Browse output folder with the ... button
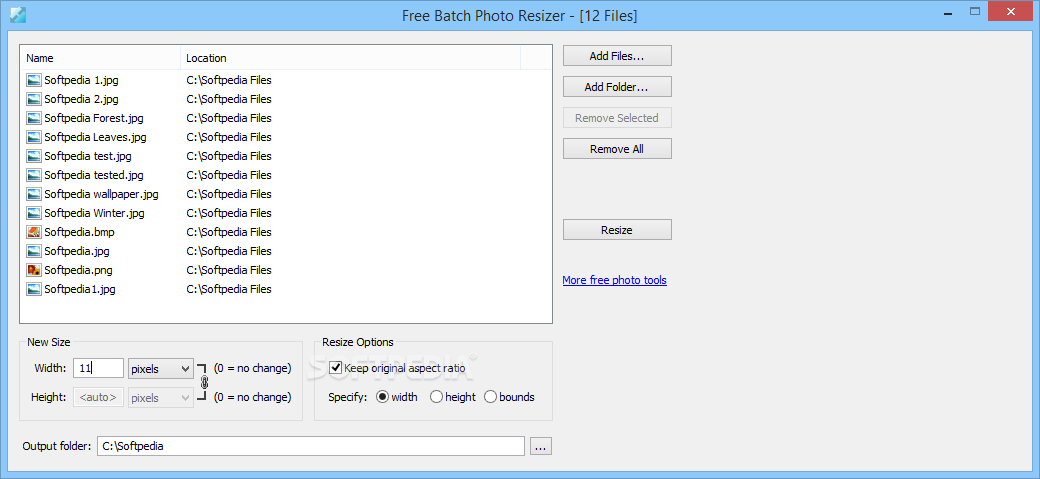This screenshot has width=1040, height=479. click(541, 446)
